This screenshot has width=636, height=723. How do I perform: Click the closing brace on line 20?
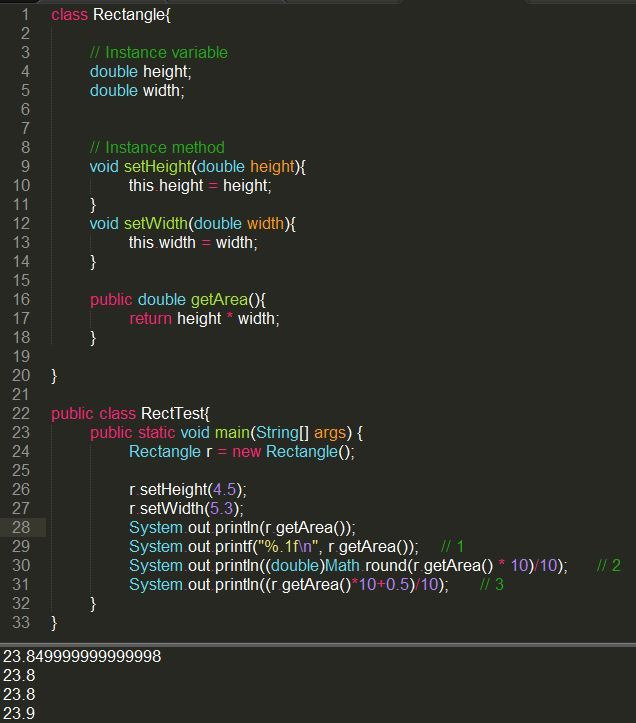[x=54, y=376]
